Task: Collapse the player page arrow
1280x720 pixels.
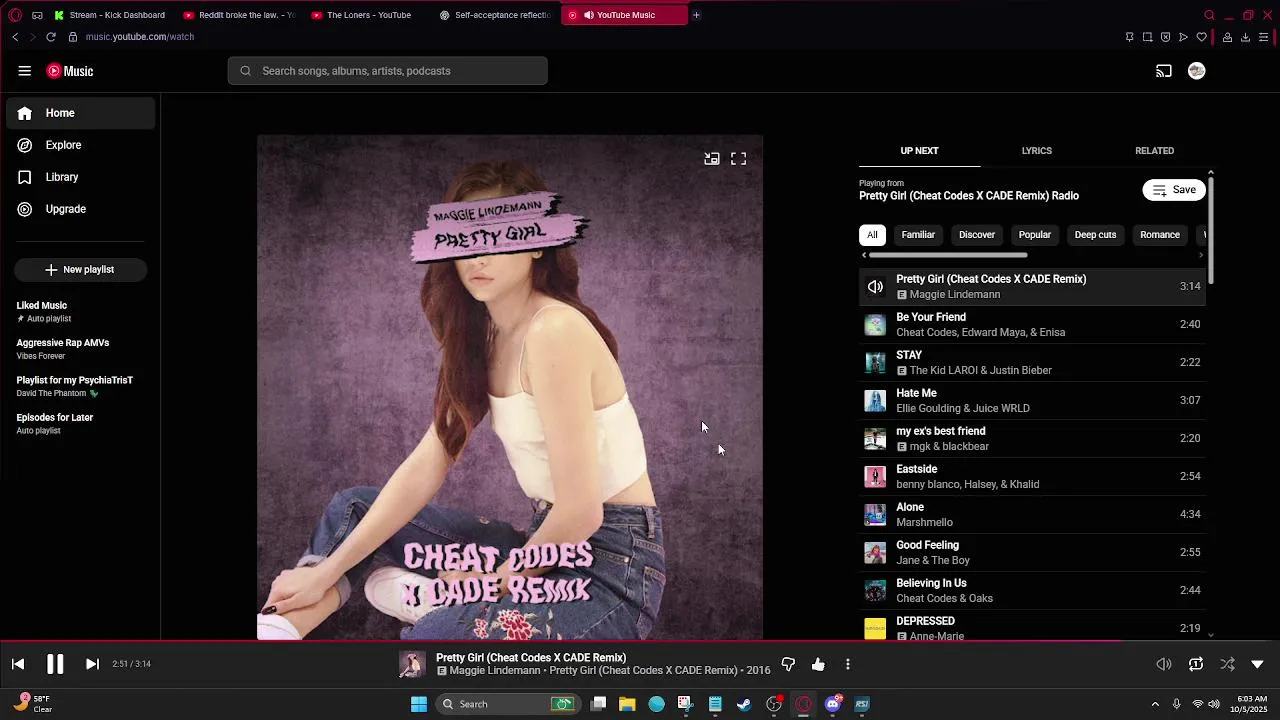Action: coord(1258,664)
